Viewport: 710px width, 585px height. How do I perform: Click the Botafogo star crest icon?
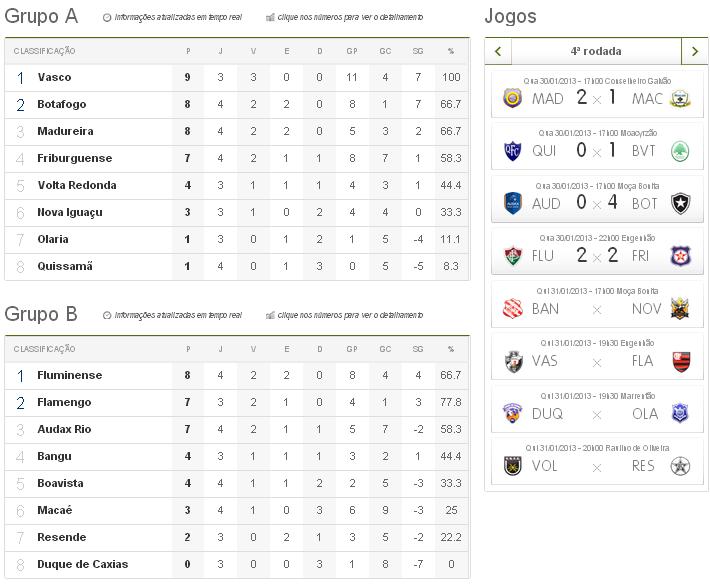point(681,203)
